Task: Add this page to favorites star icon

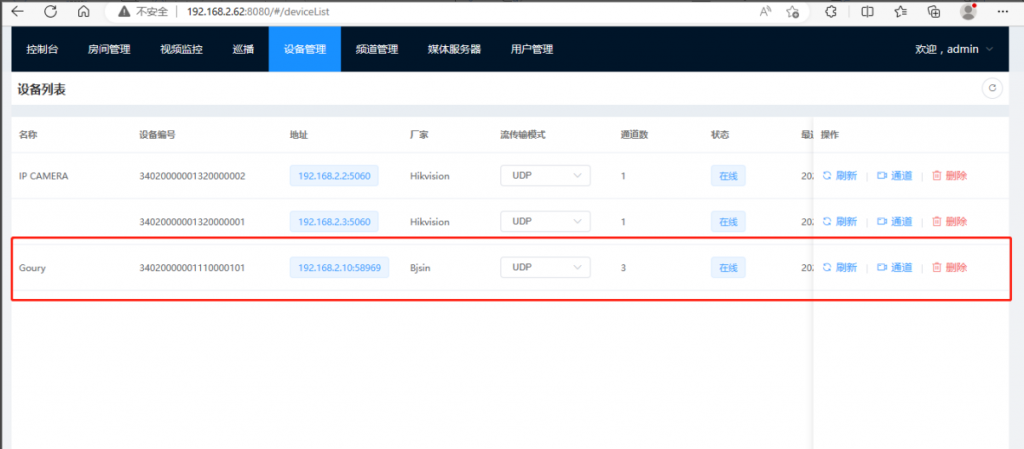Action: pos(793,12)
